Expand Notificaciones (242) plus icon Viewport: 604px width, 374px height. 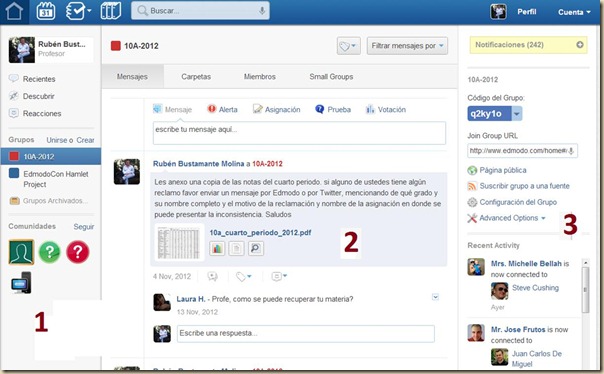[x=580, y=45]
